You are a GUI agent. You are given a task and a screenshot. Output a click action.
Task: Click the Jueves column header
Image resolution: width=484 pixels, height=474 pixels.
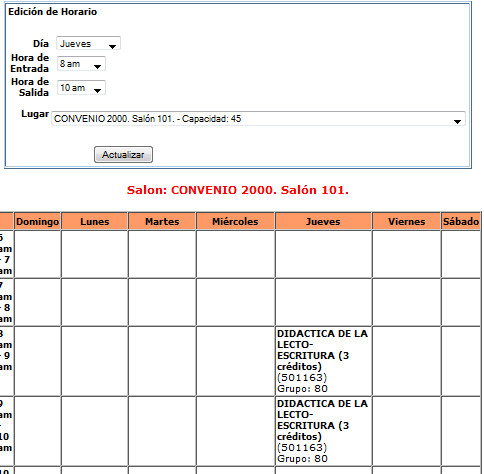(x=323, y=221)
